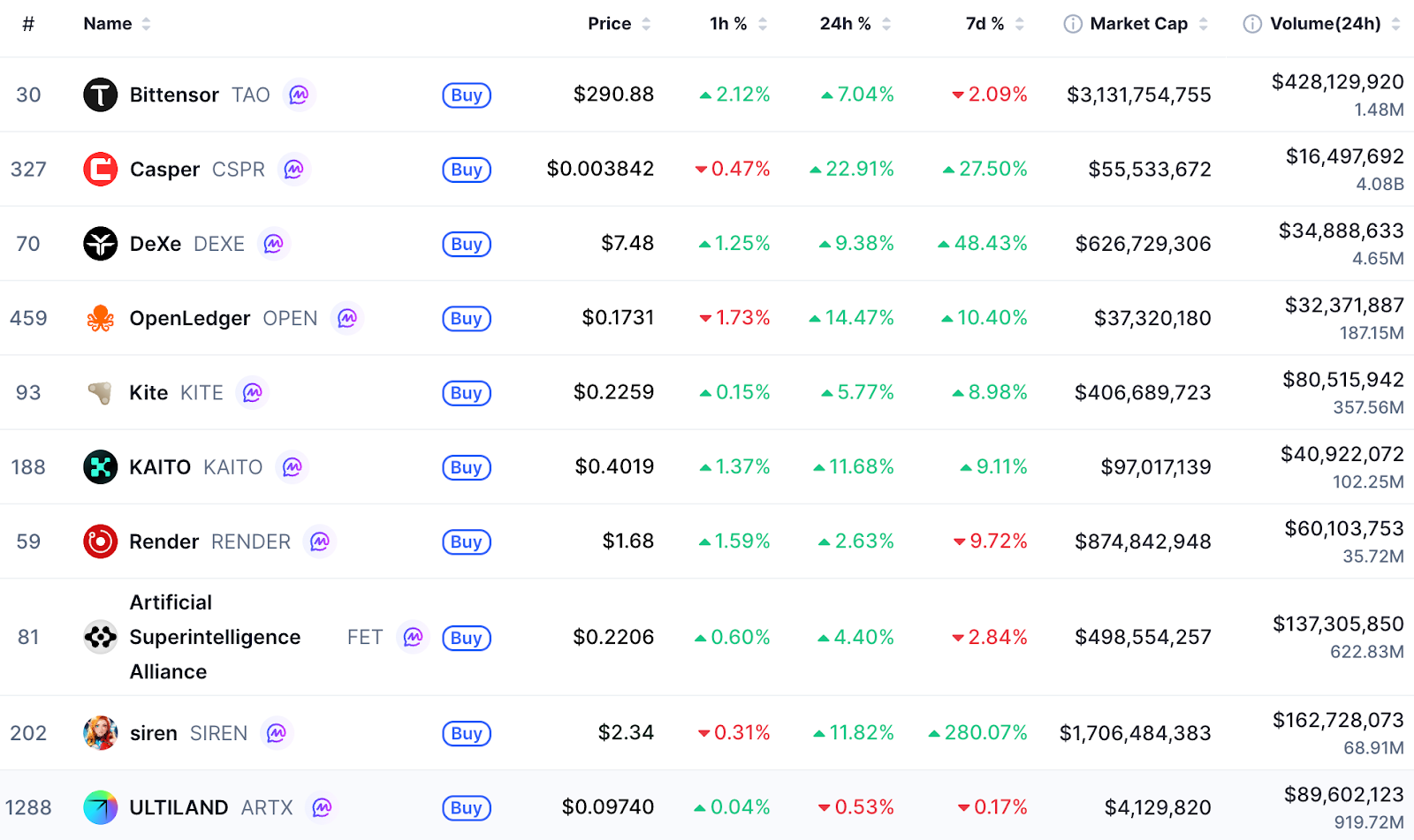Image resolution: width=1414 pixels, height=840 pixels.
Task: Click the purple badge beside SIREN ticker
Action: [x=277, y=733]
